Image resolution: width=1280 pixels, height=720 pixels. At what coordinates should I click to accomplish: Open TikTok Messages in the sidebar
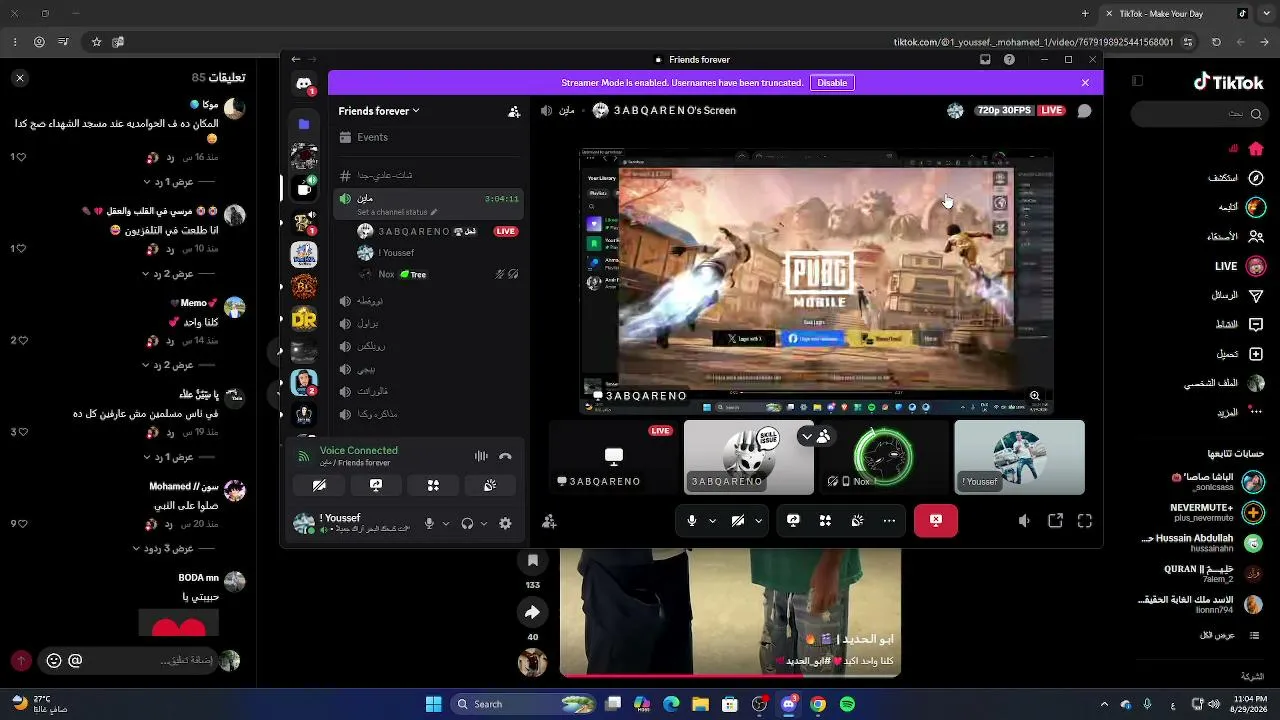(x=1238, y=295)
